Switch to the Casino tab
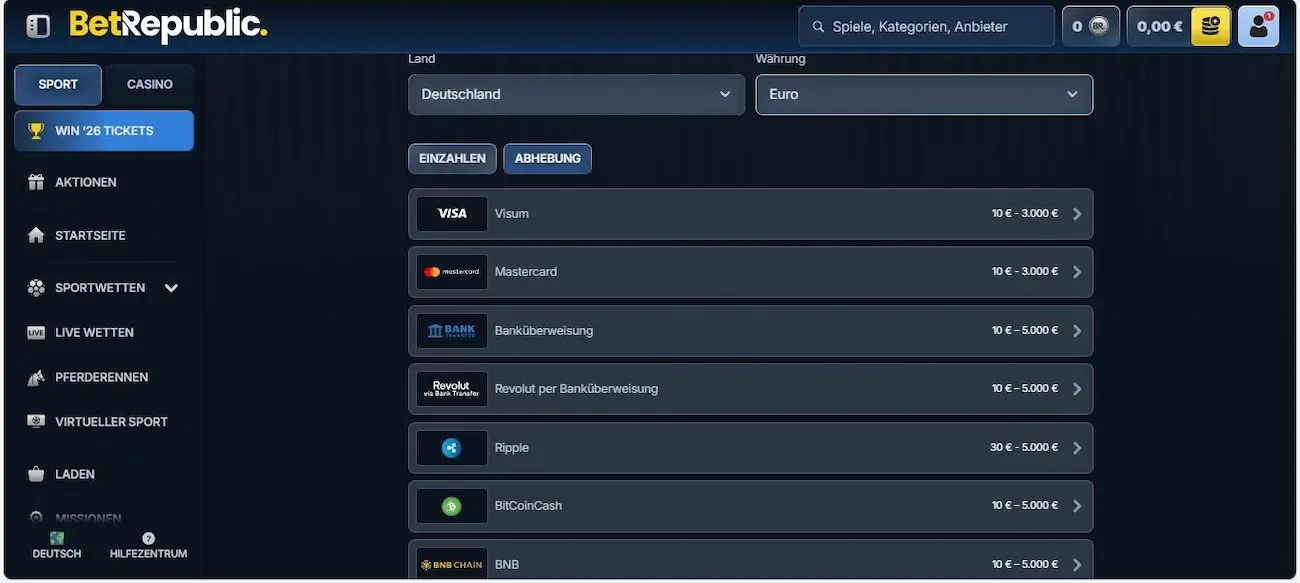This screenshot has width=1300, height=583. coord(149,85)
